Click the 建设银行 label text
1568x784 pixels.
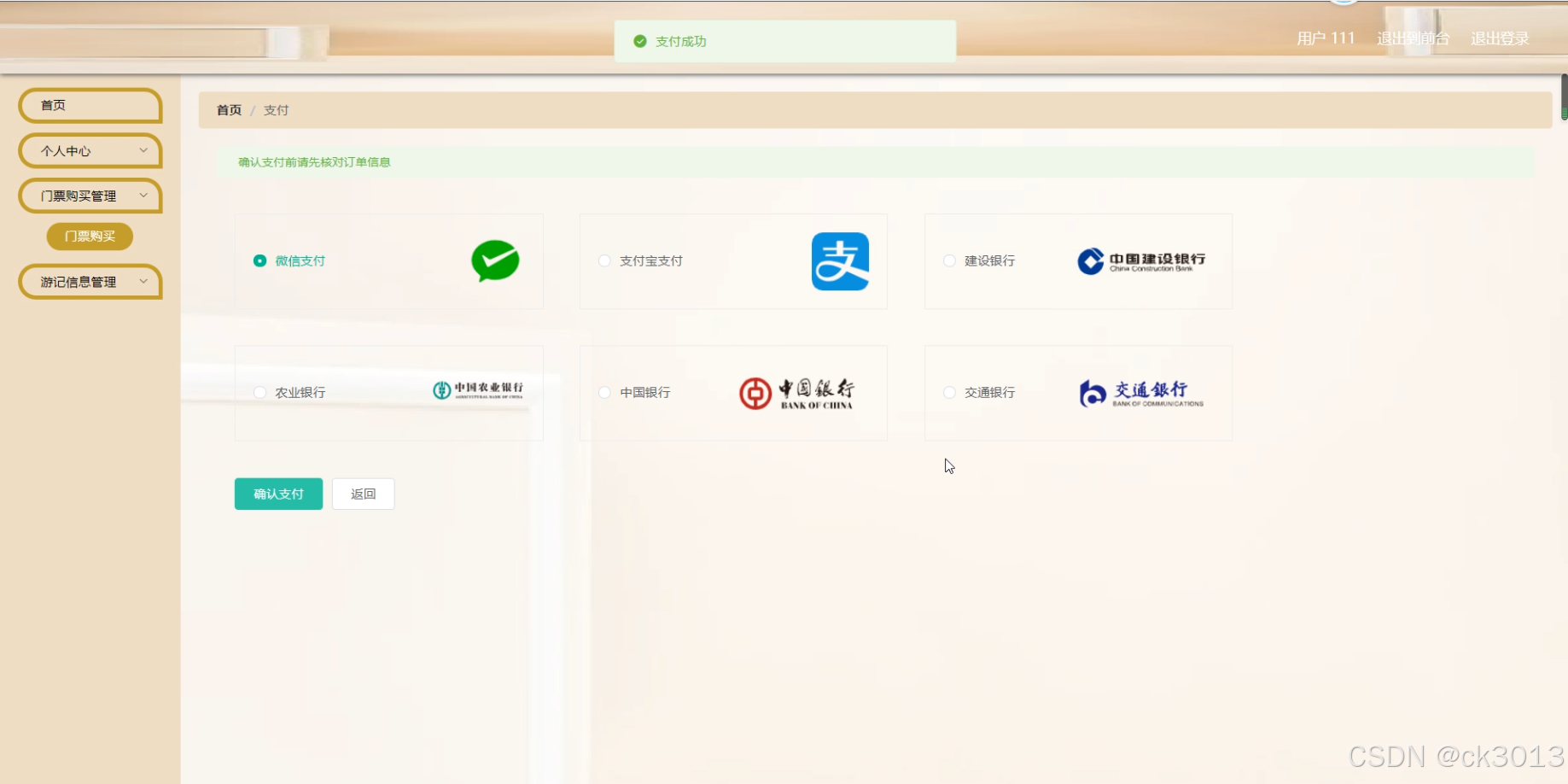990,260
